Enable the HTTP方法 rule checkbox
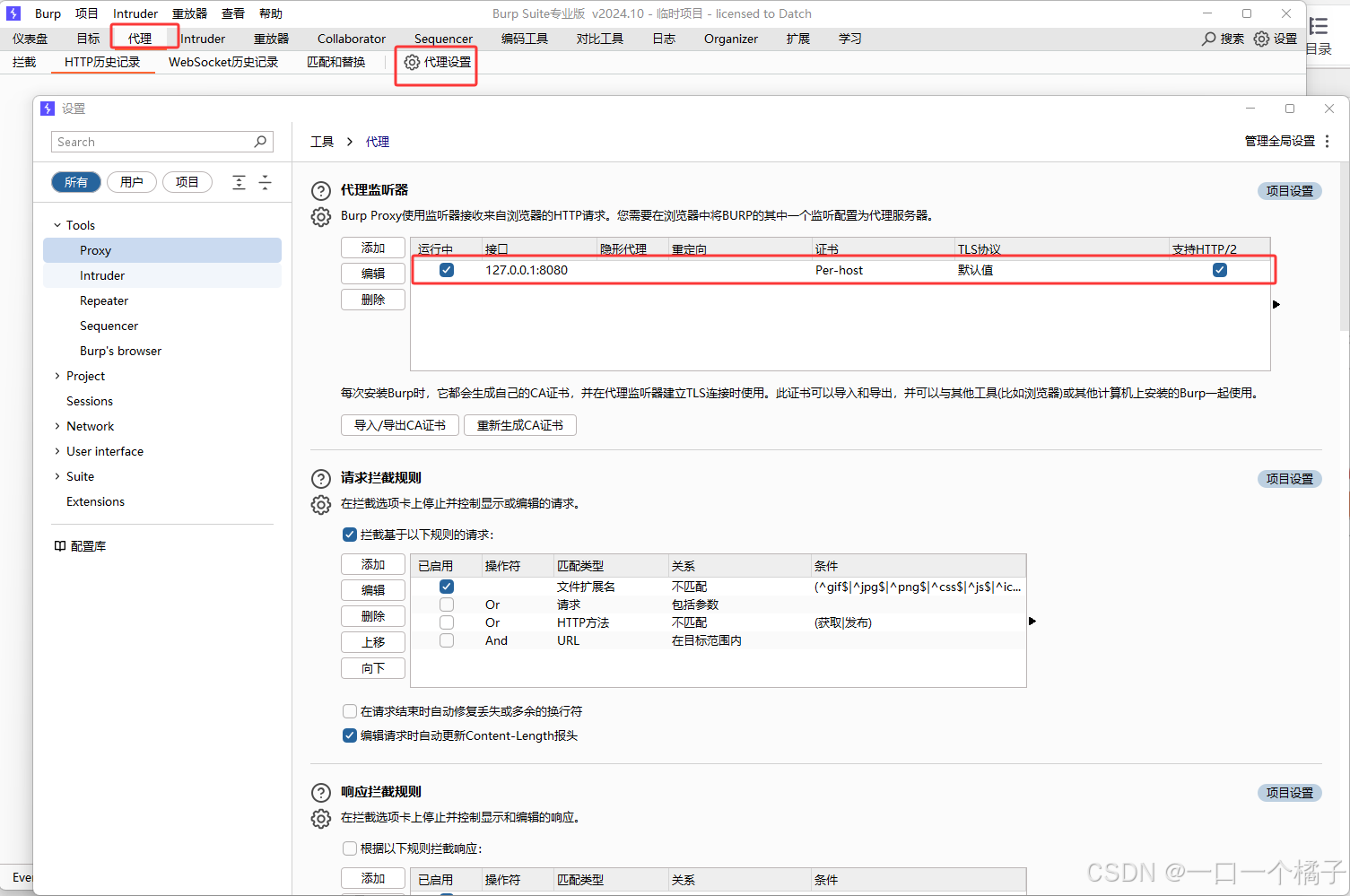This screenshot has height=896, width=1350. pyautogui.click(x=447, y=622)
